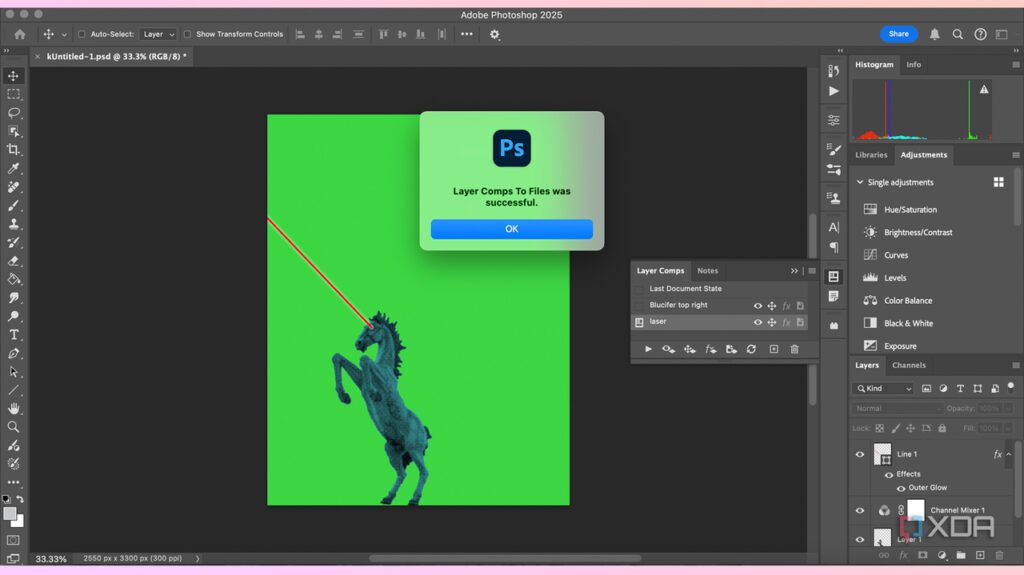Open the blend mode Normal dropdown

(x=897, y=408)
